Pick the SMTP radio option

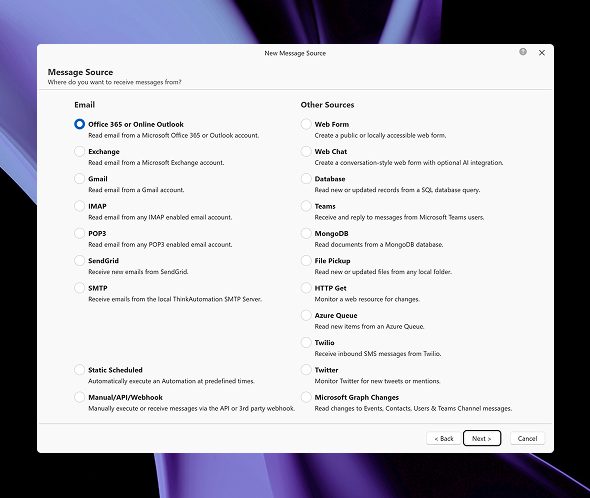[x=79, y=288]
